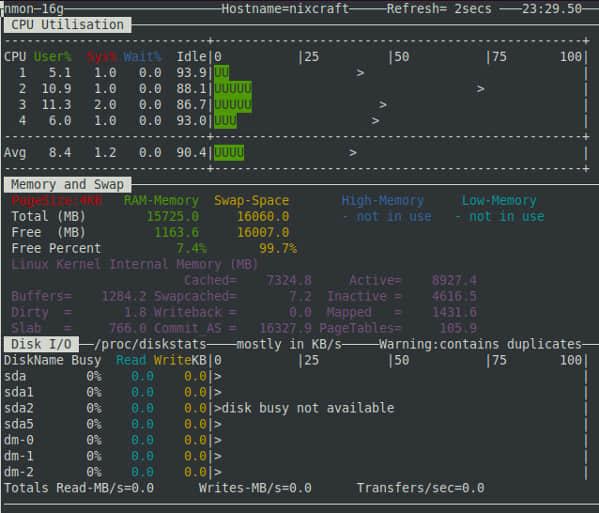Click swap free value 16007.0
Viewport: 599px width, 513px height.
tap(263, 233)
